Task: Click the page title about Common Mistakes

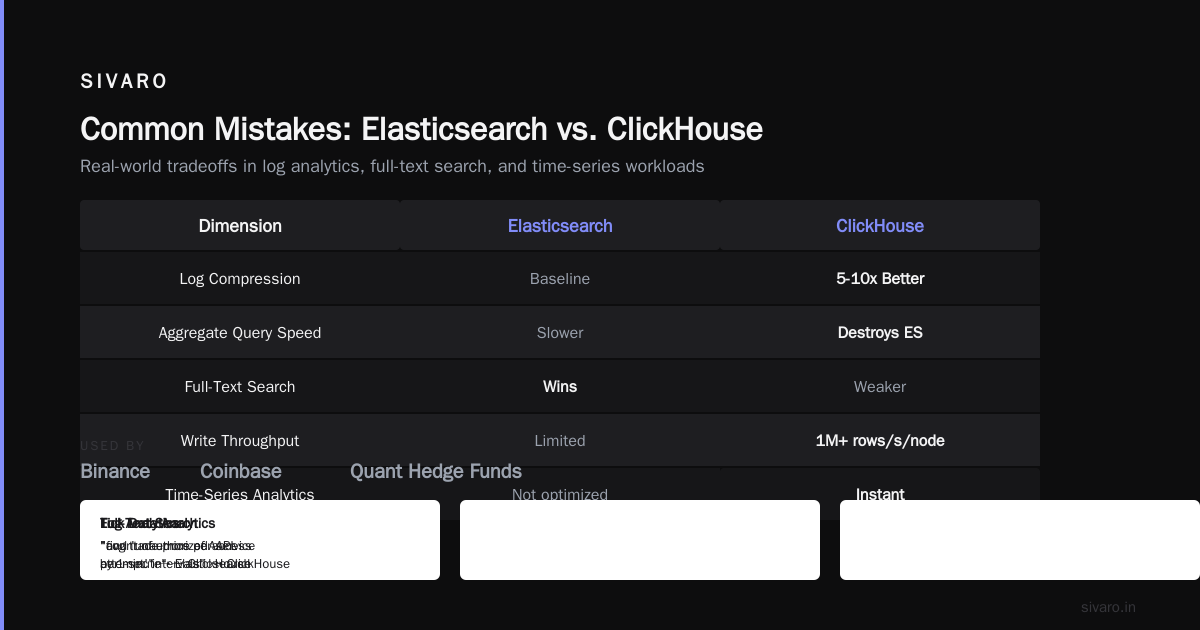Action: [x=421, y=129]
